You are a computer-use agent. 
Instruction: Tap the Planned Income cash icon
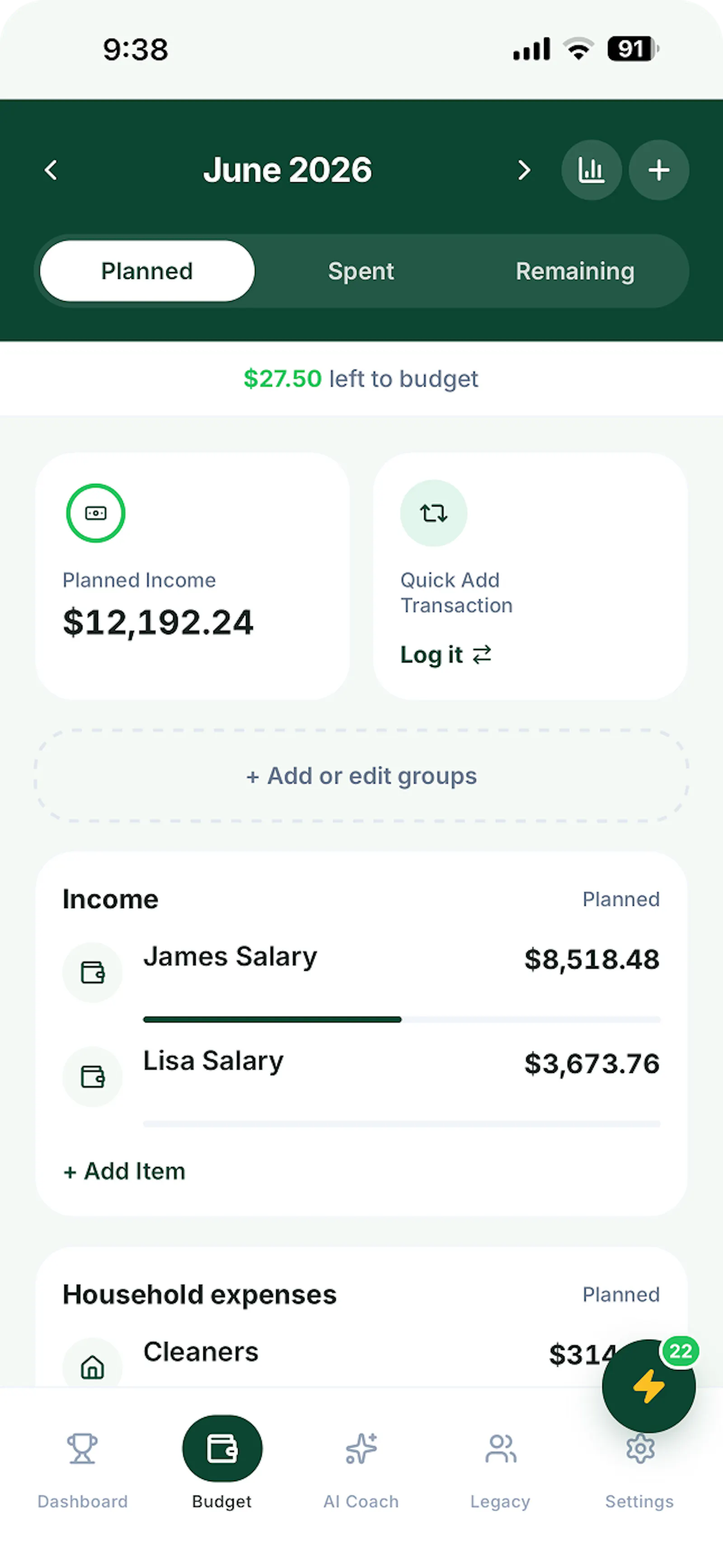pos(95,513)
